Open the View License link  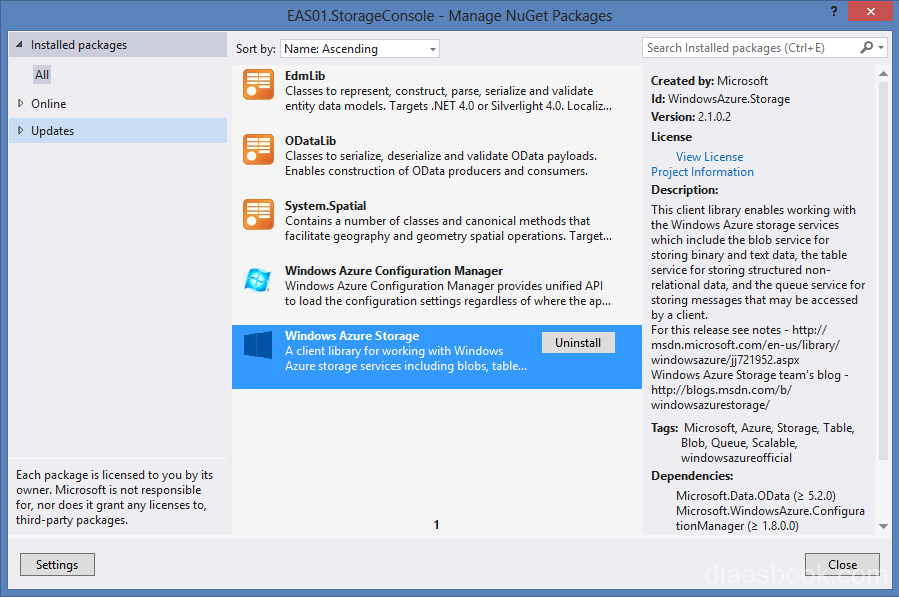[x=709, y=157]
